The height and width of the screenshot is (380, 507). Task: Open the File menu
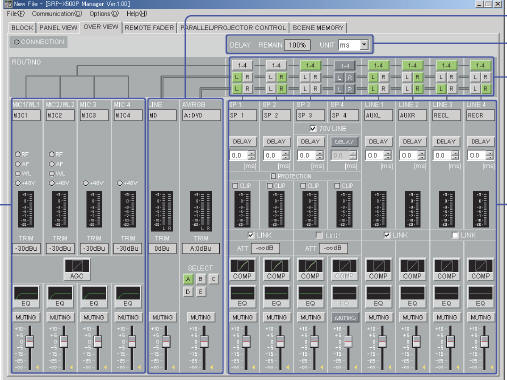click(x=15, y=14)
